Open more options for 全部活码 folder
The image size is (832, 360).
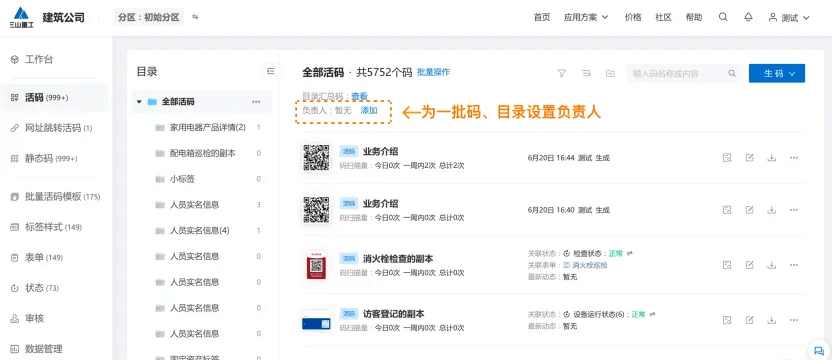tap(256, 101)
